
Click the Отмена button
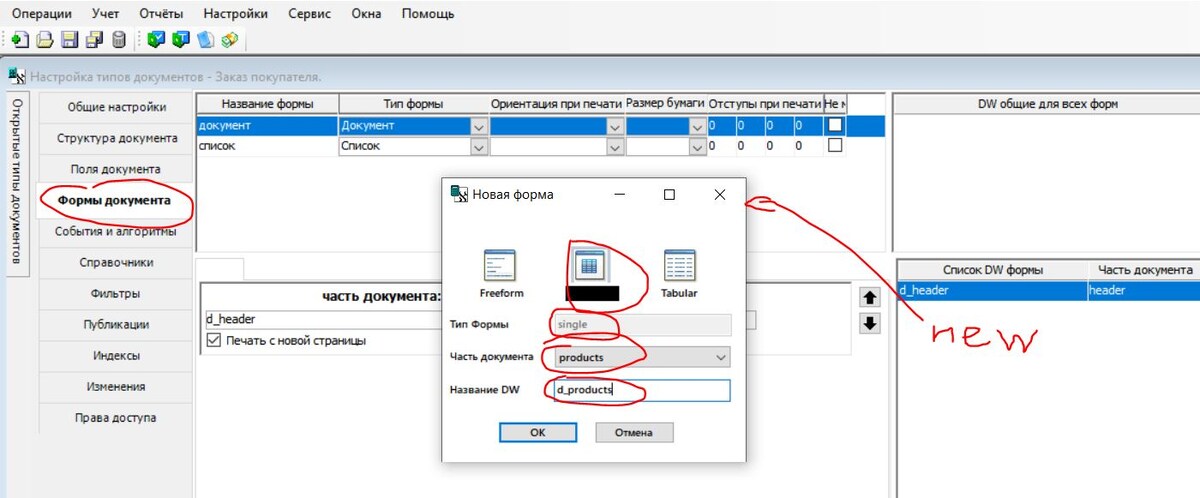click(x=634, y=433)
